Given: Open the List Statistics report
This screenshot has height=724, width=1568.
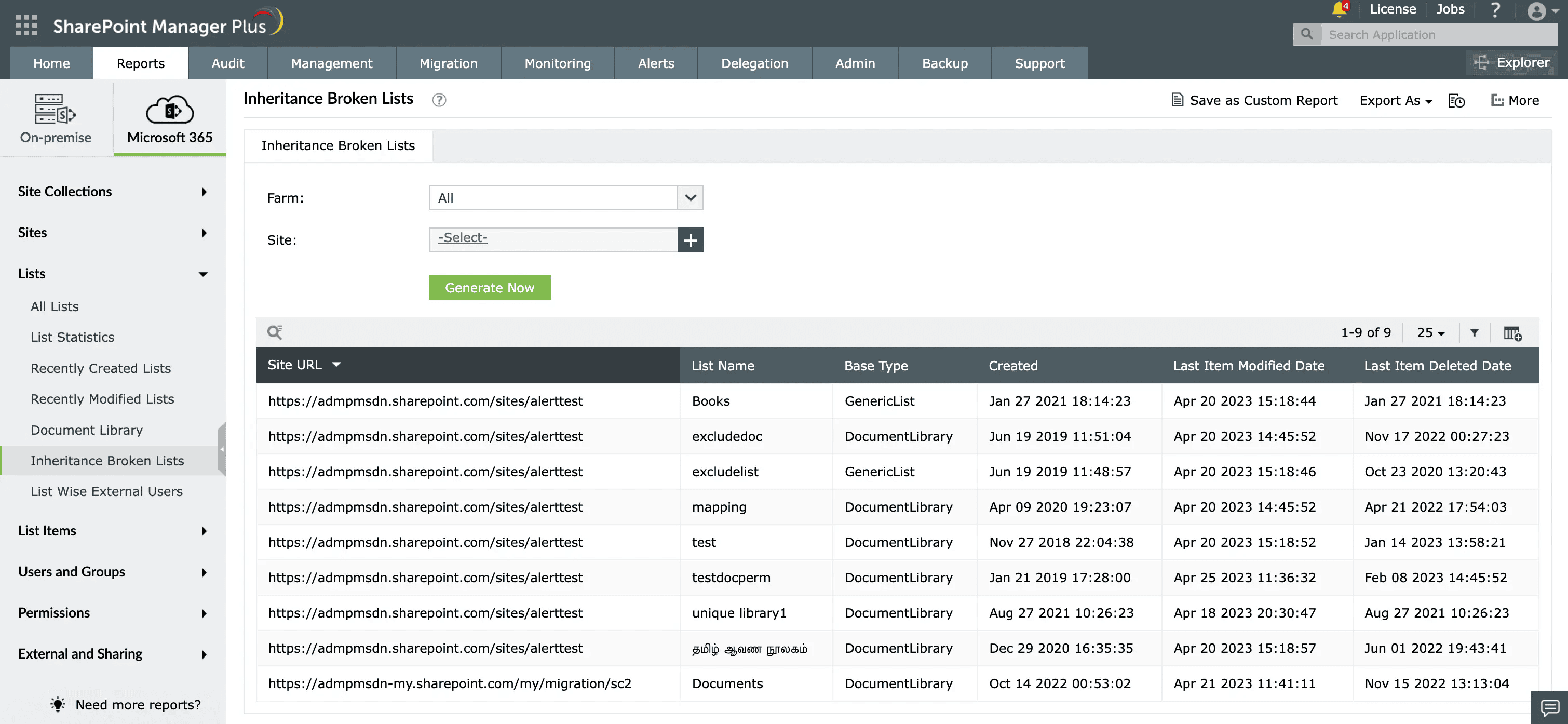Looking at the screenshot, I should [73, 337].
